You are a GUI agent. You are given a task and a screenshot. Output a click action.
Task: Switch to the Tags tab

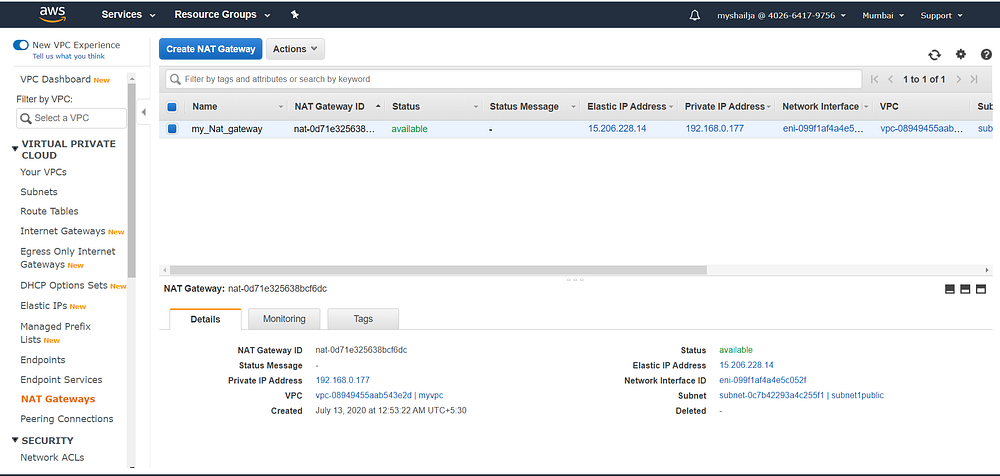[363, 319]
